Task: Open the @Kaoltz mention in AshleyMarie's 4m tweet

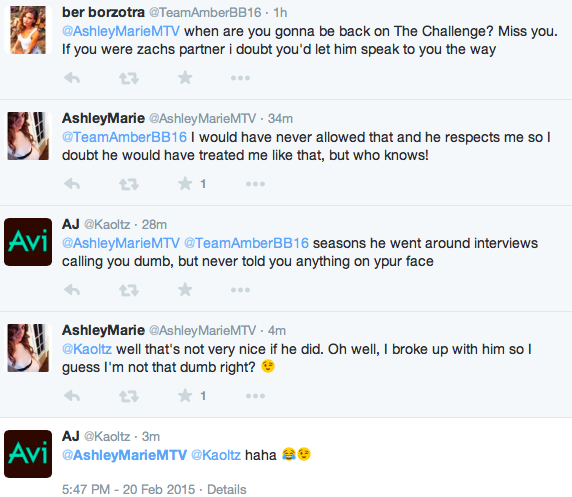Action: pos(87,349)
